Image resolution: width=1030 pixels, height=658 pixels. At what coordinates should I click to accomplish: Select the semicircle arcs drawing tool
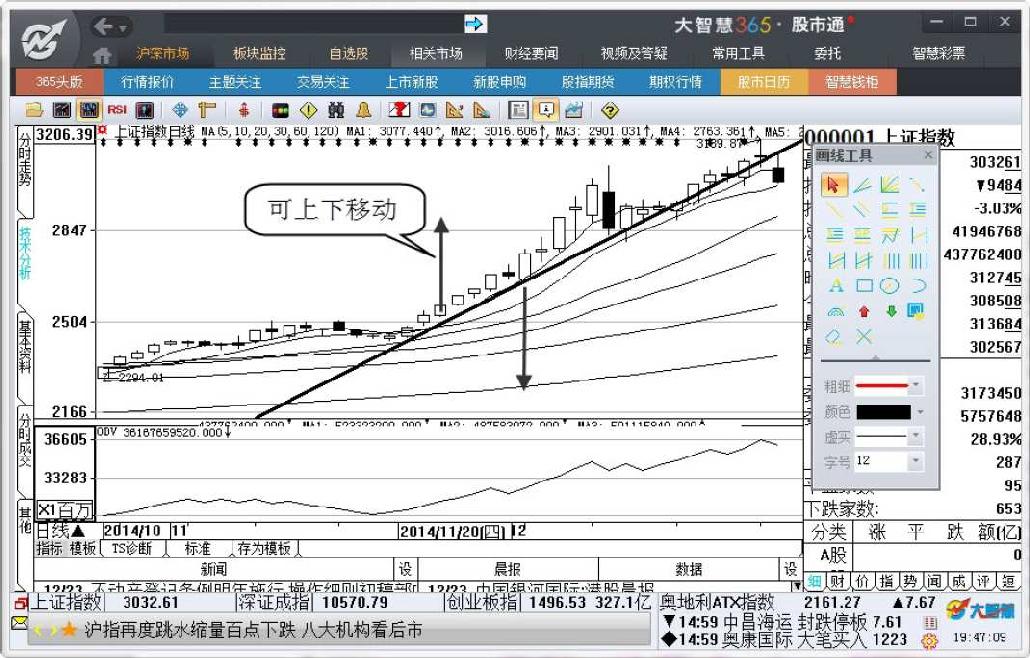[x=836, y=311]
